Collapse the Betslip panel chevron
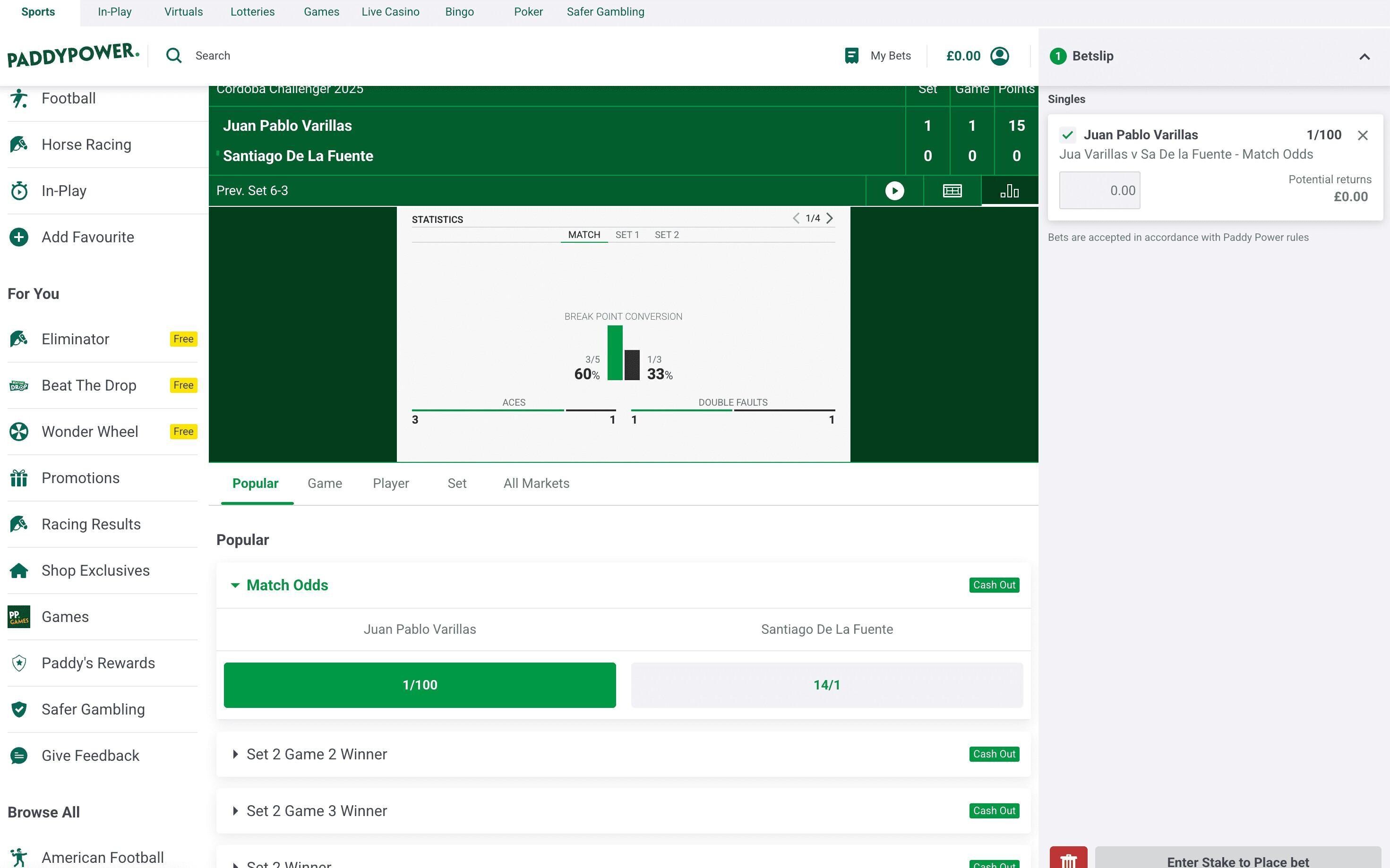 1365,56
